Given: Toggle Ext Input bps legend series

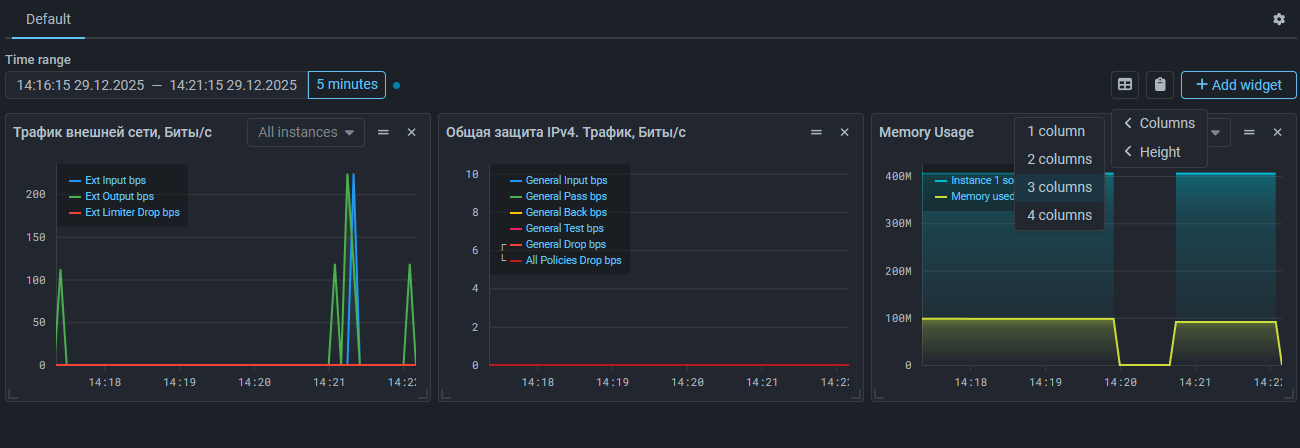Looking at the screenshot, I should 115,180.
